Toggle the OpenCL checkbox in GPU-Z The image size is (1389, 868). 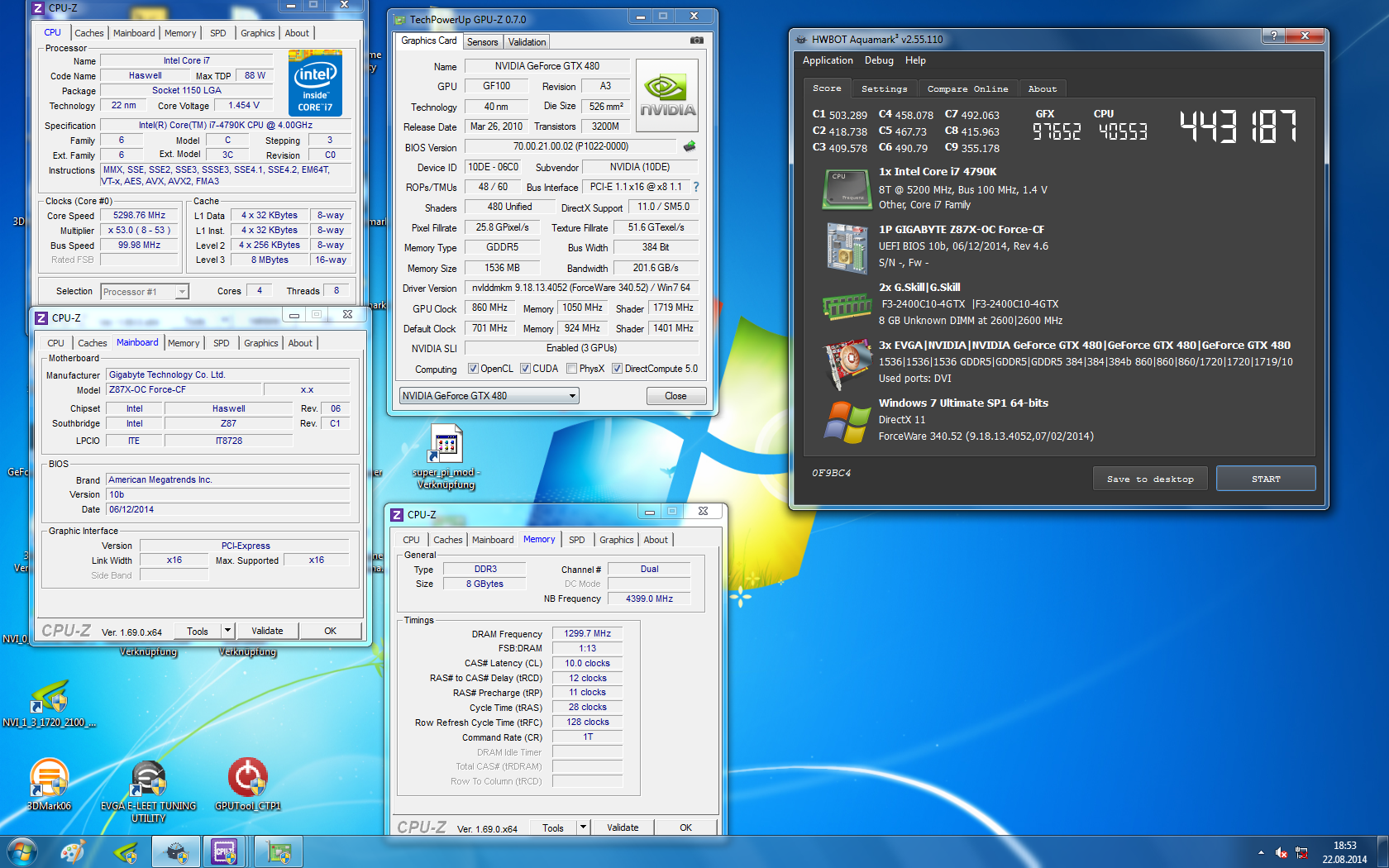click(473, 369)
